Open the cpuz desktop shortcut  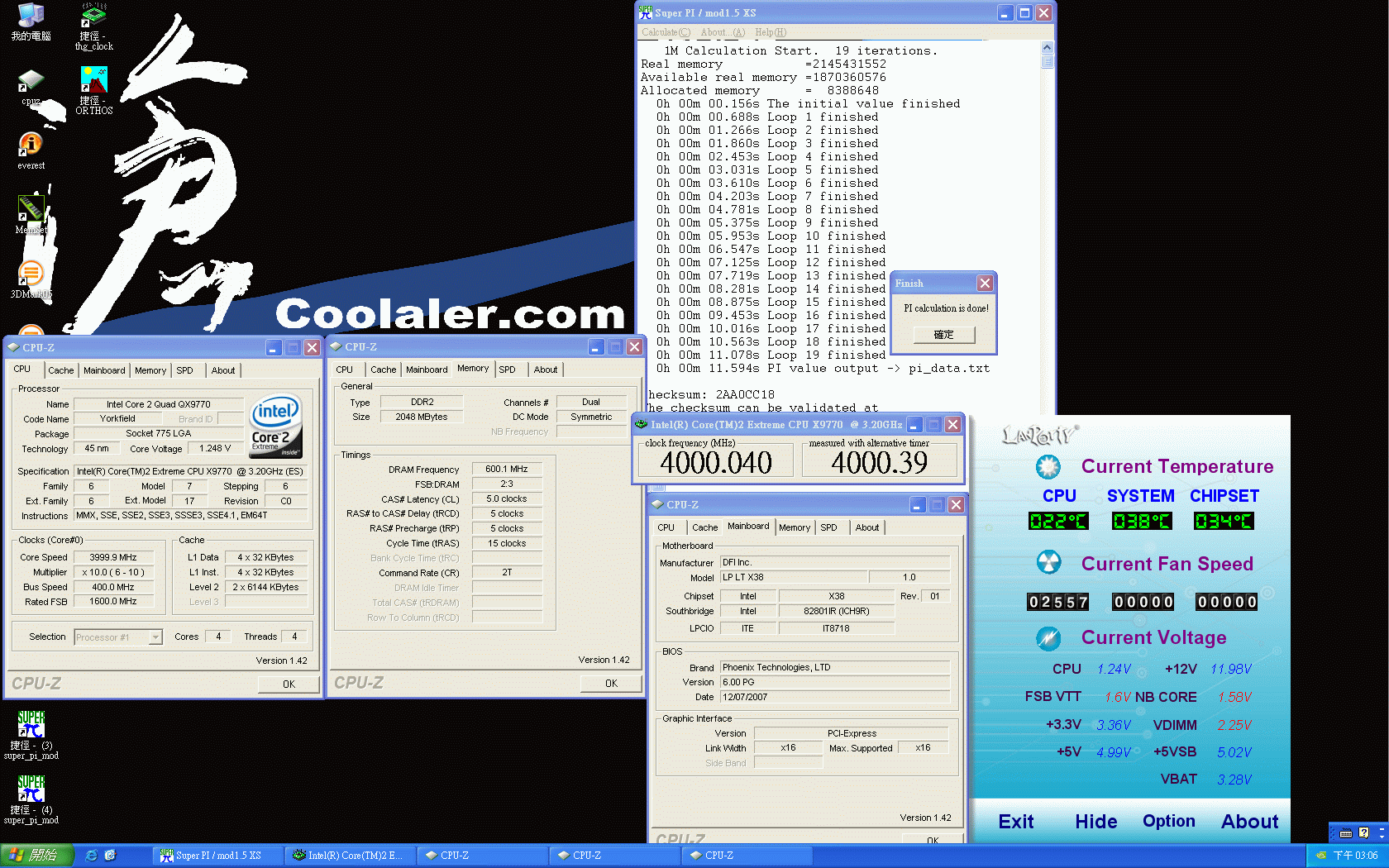tap(31, 87)
